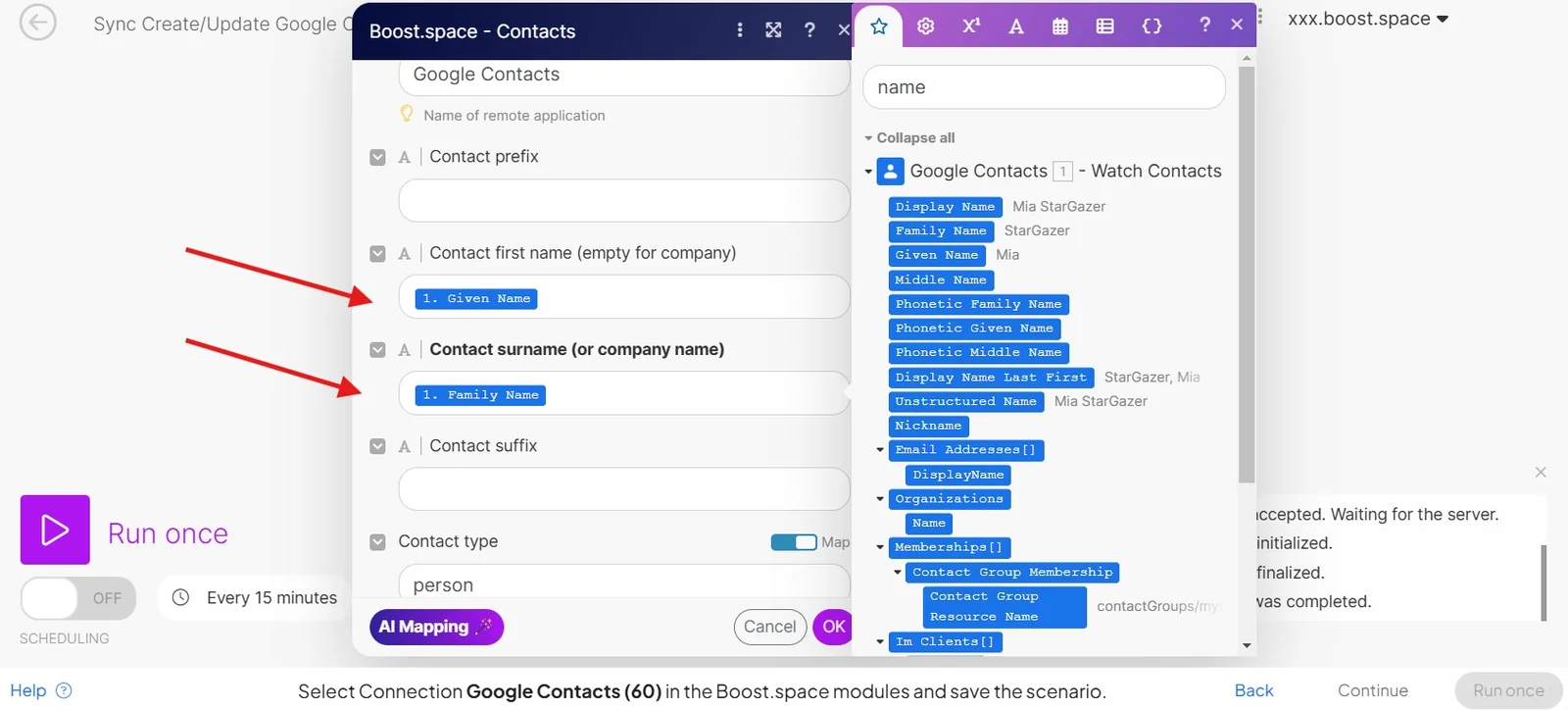Image resolution: width=1568 pixels, height=710 pixels.
Task: Open the starred mapping tab
Action: pos(879,26)
